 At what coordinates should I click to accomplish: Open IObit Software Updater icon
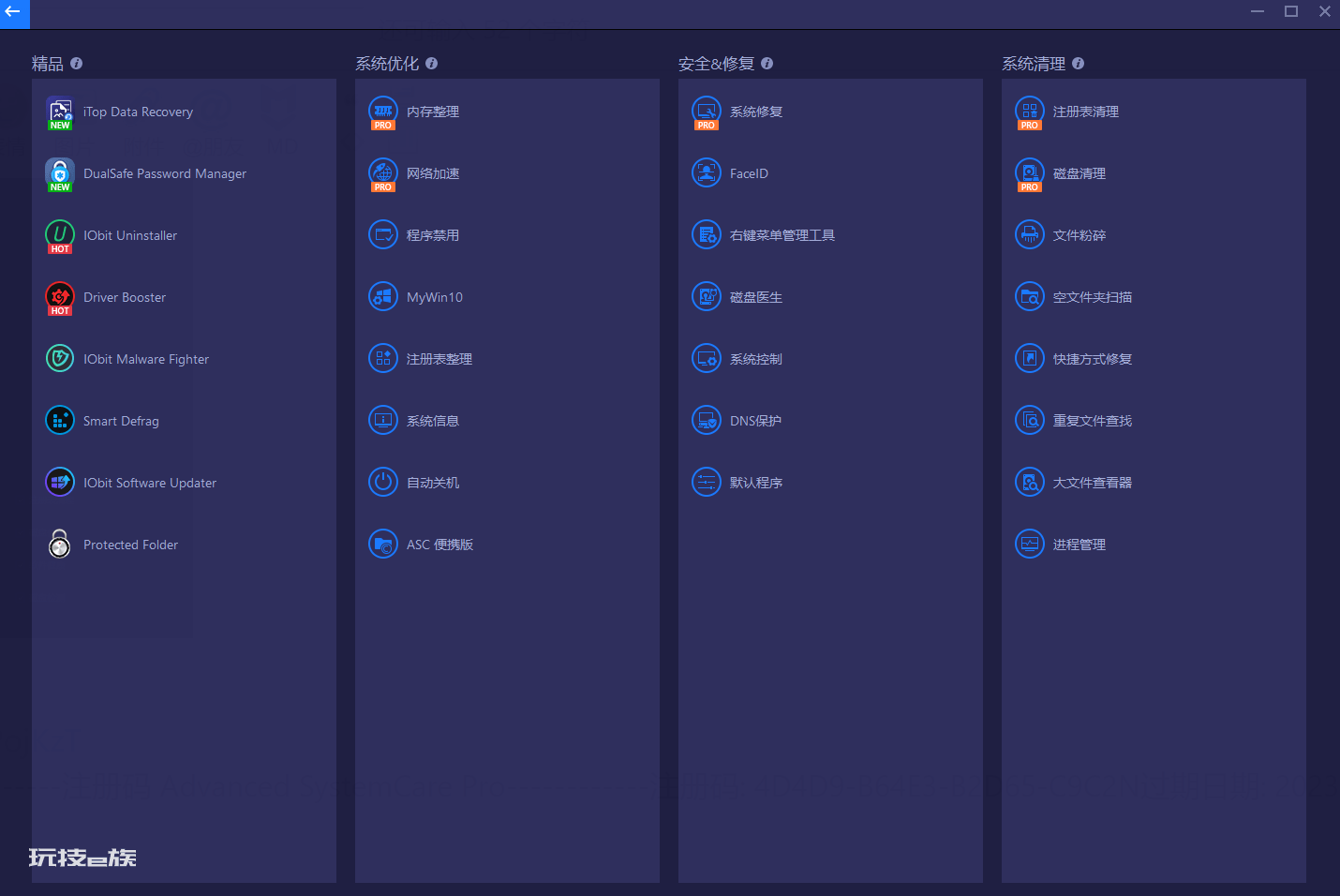tap(60, 483)
